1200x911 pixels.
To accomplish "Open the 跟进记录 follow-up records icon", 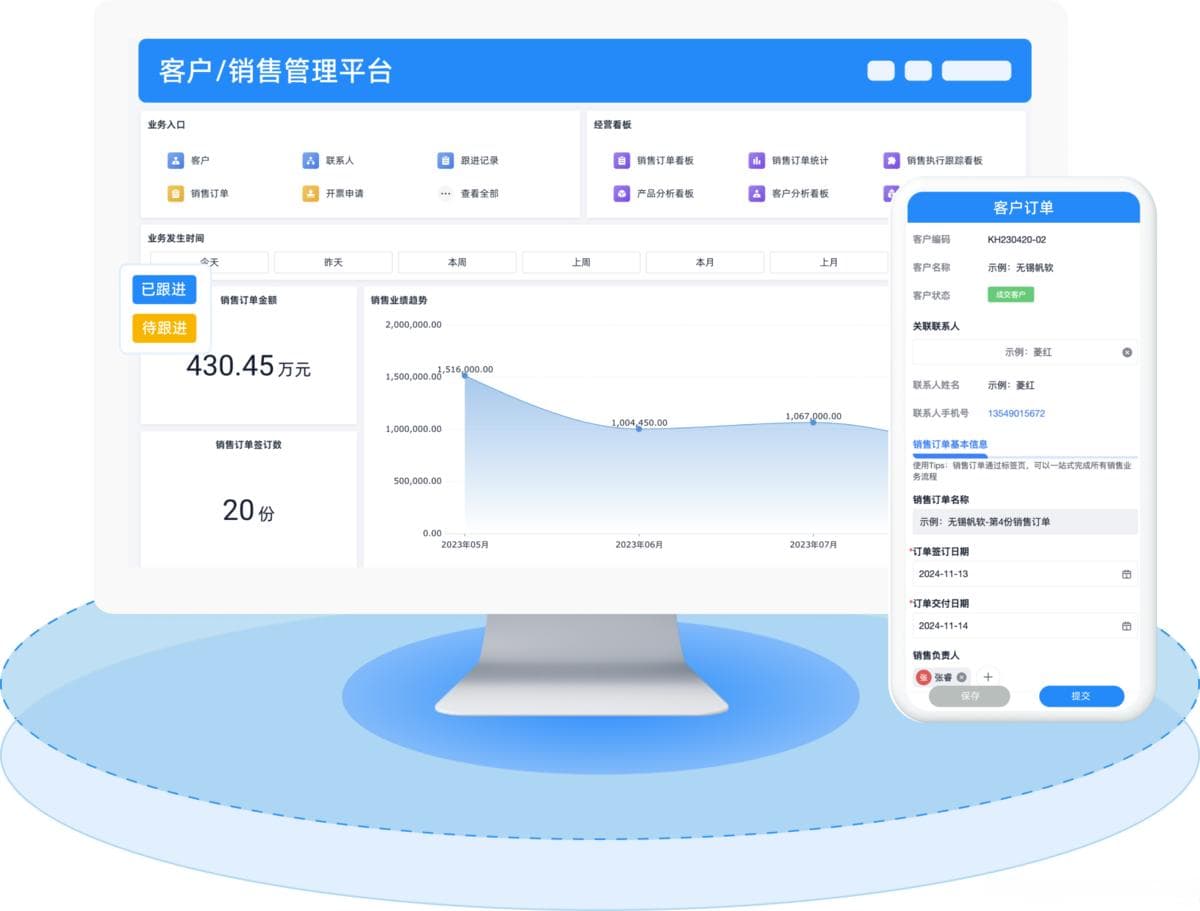I will [446, 160].
